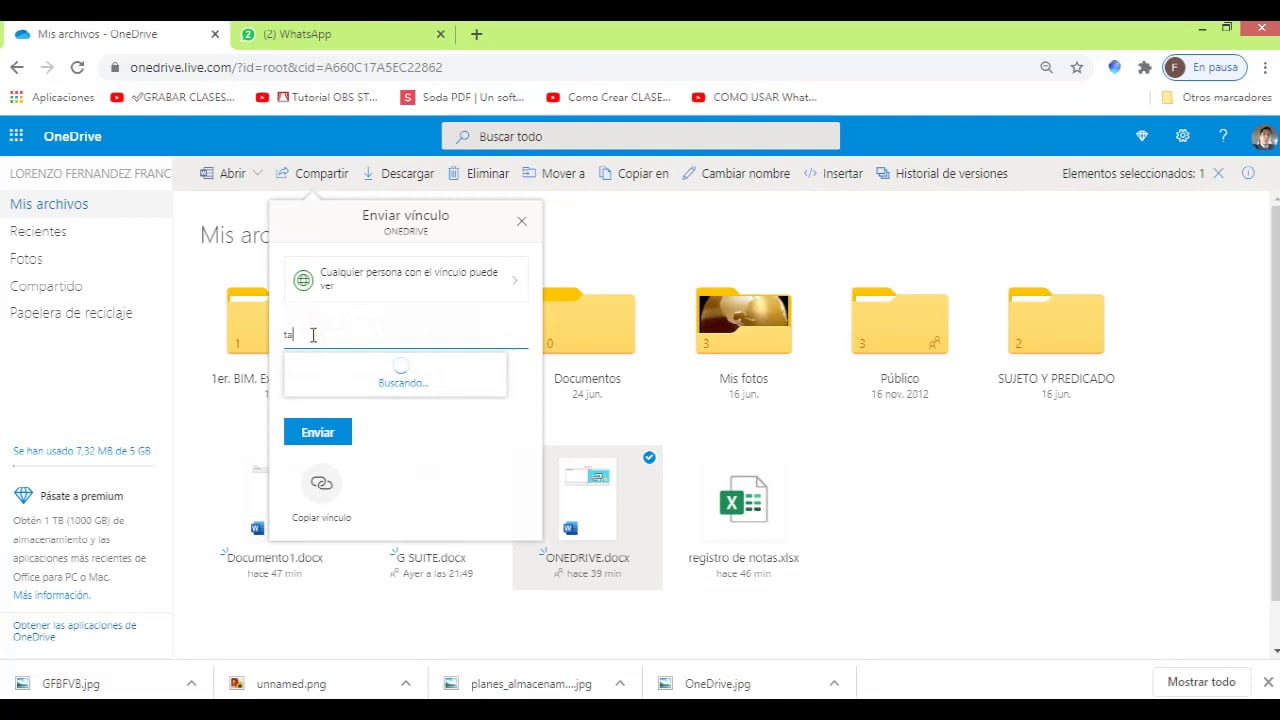The height and width of the screenshot is (720, 1280).
Task: Open the OneDrive settings gear
Action: [x=1183, y=136]
